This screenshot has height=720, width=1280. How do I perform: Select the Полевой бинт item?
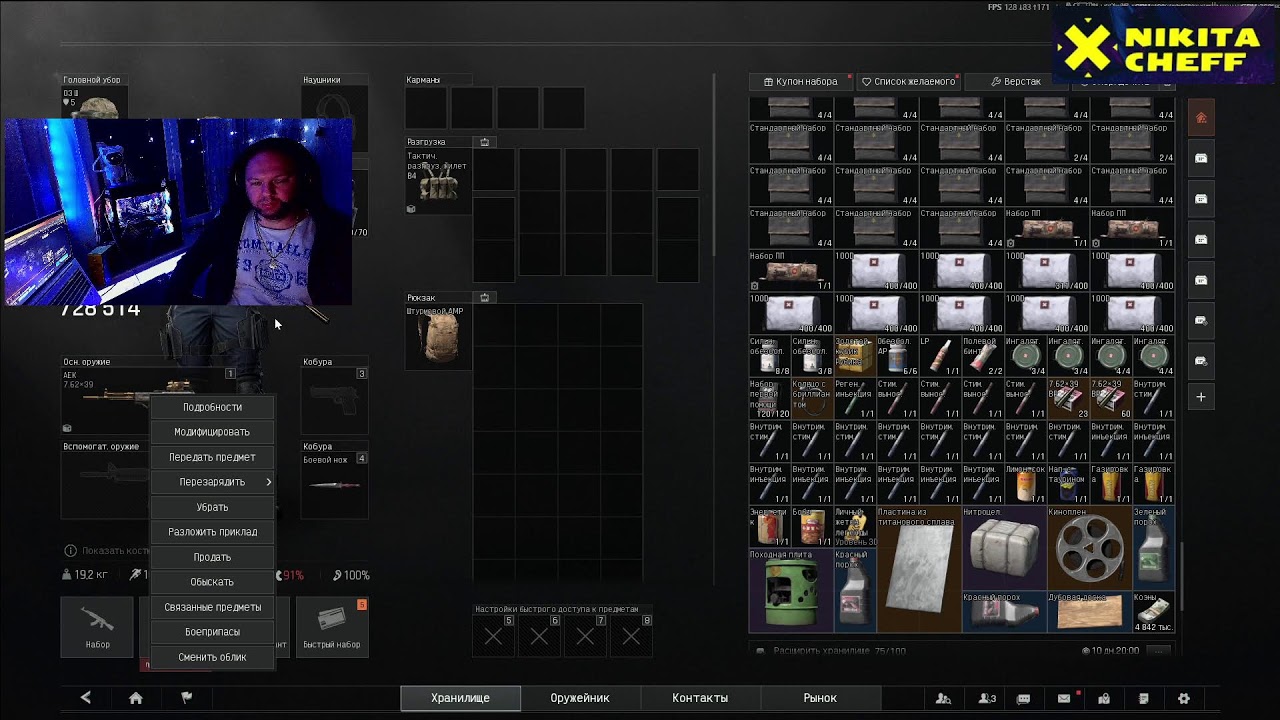pyautogui.click(x=982, y=357)
